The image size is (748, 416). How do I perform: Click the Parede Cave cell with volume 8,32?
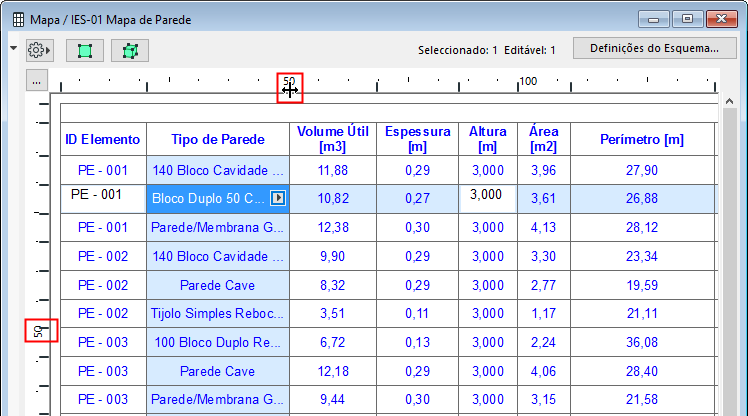pos(218,285)
